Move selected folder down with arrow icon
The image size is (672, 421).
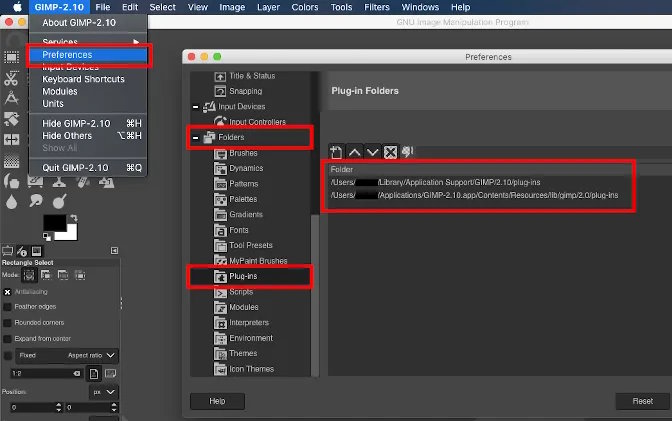(372, 151)
